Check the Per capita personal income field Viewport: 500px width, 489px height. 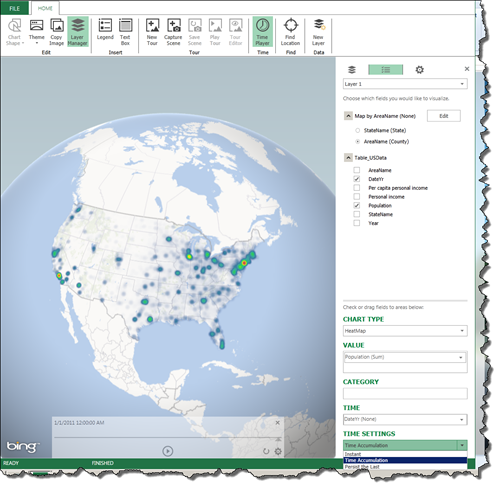coord(357,188)
